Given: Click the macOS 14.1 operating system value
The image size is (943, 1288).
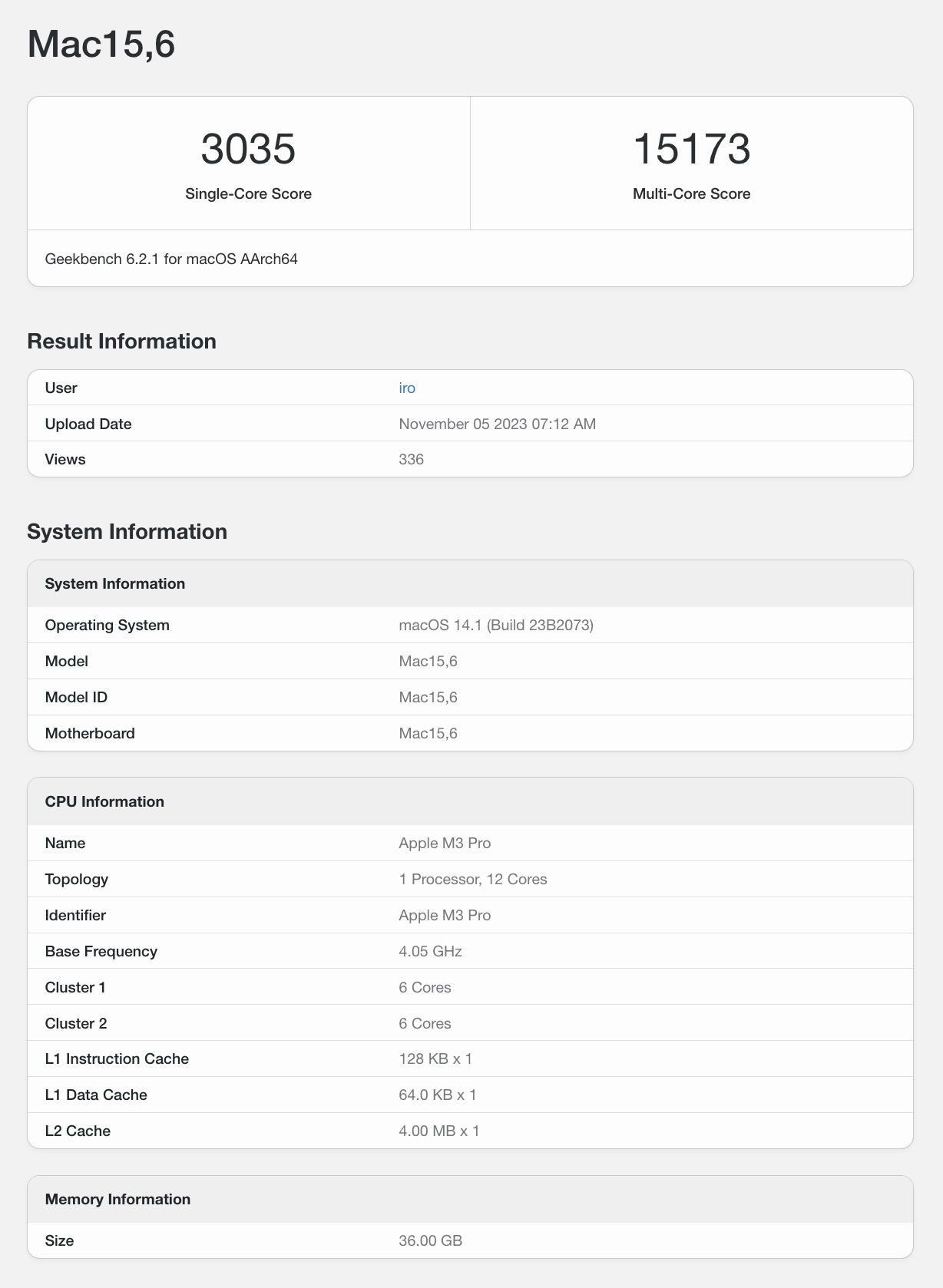Looking at the screenshot, I should coord(496,625).
